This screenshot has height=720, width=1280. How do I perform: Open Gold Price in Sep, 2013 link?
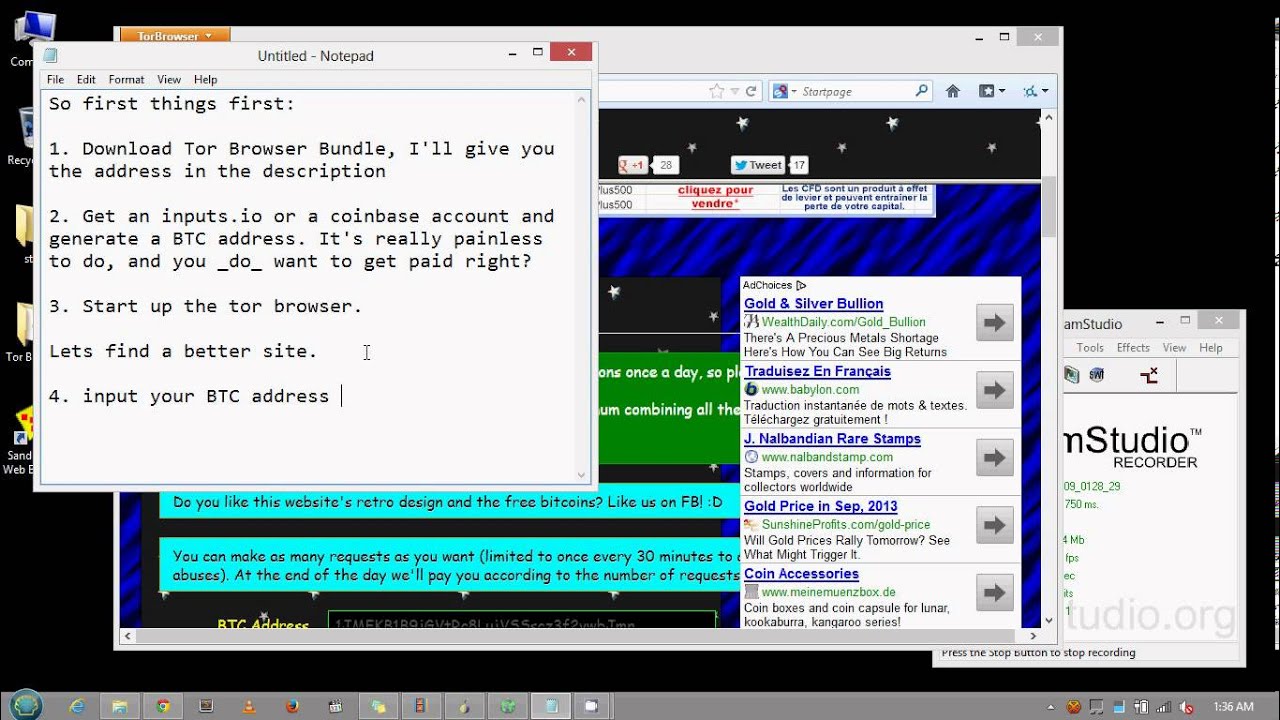[820, 506]
